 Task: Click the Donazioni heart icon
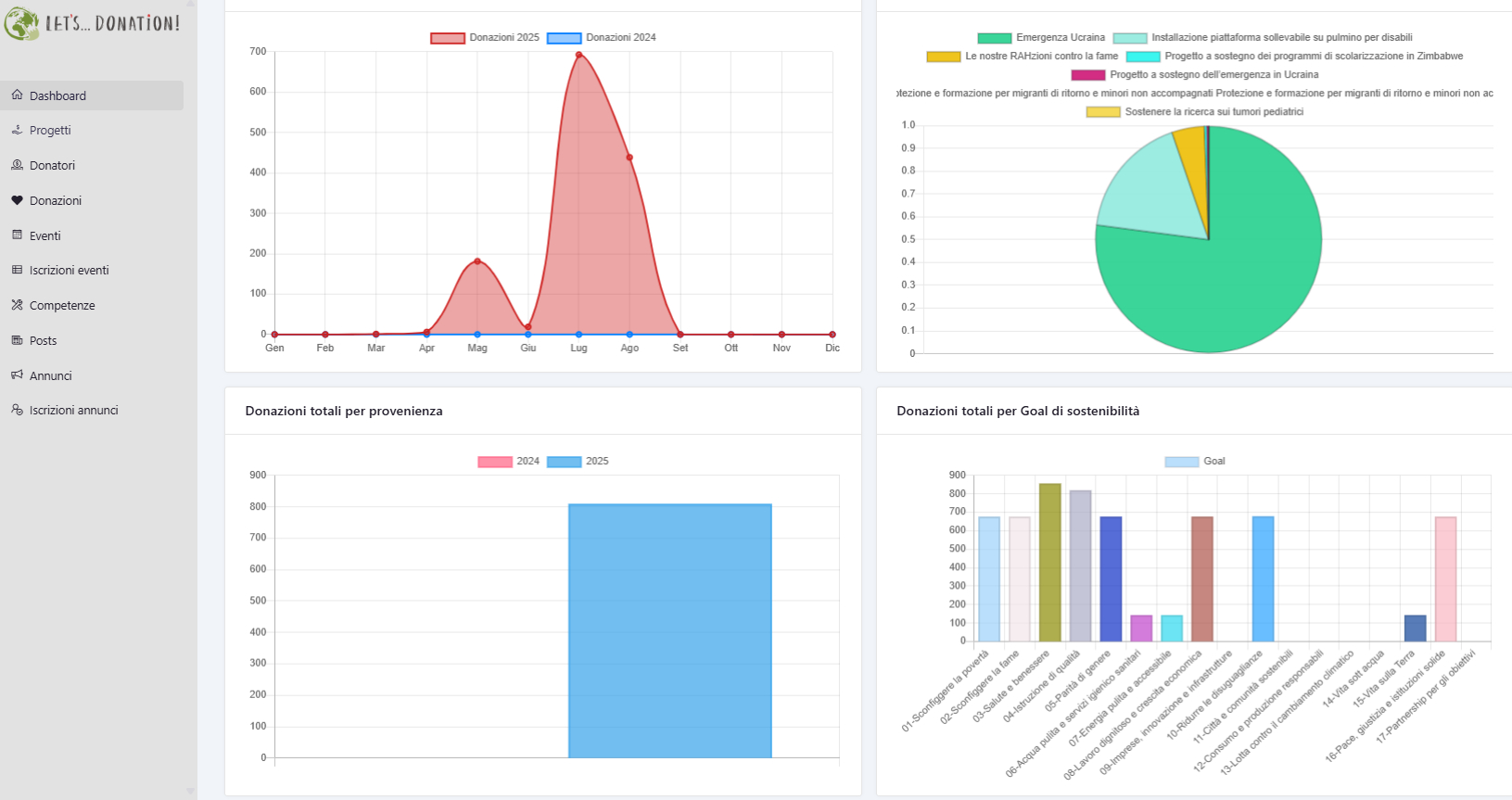coord(17,200)
